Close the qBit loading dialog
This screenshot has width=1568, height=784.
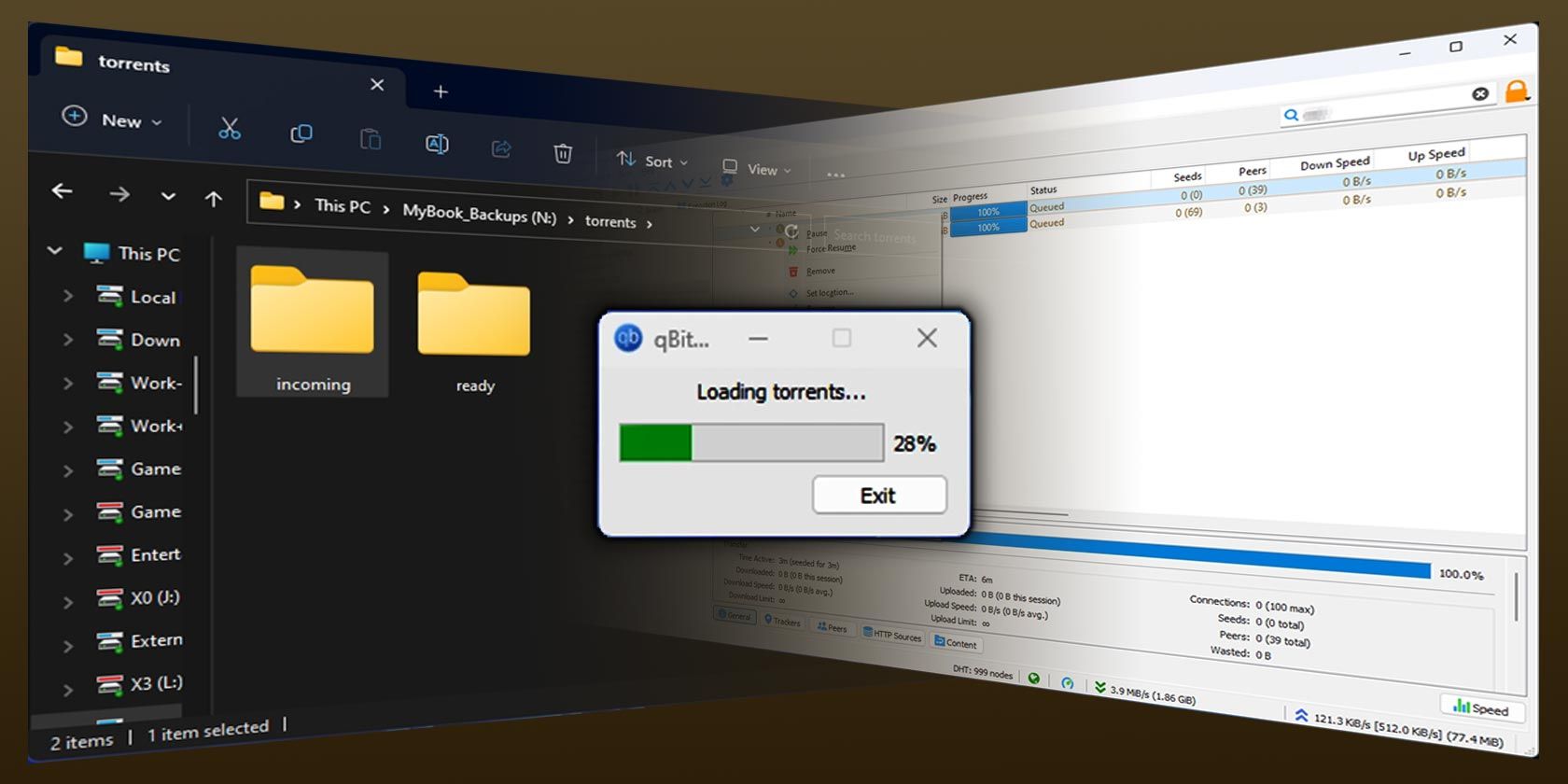point(927,338)
